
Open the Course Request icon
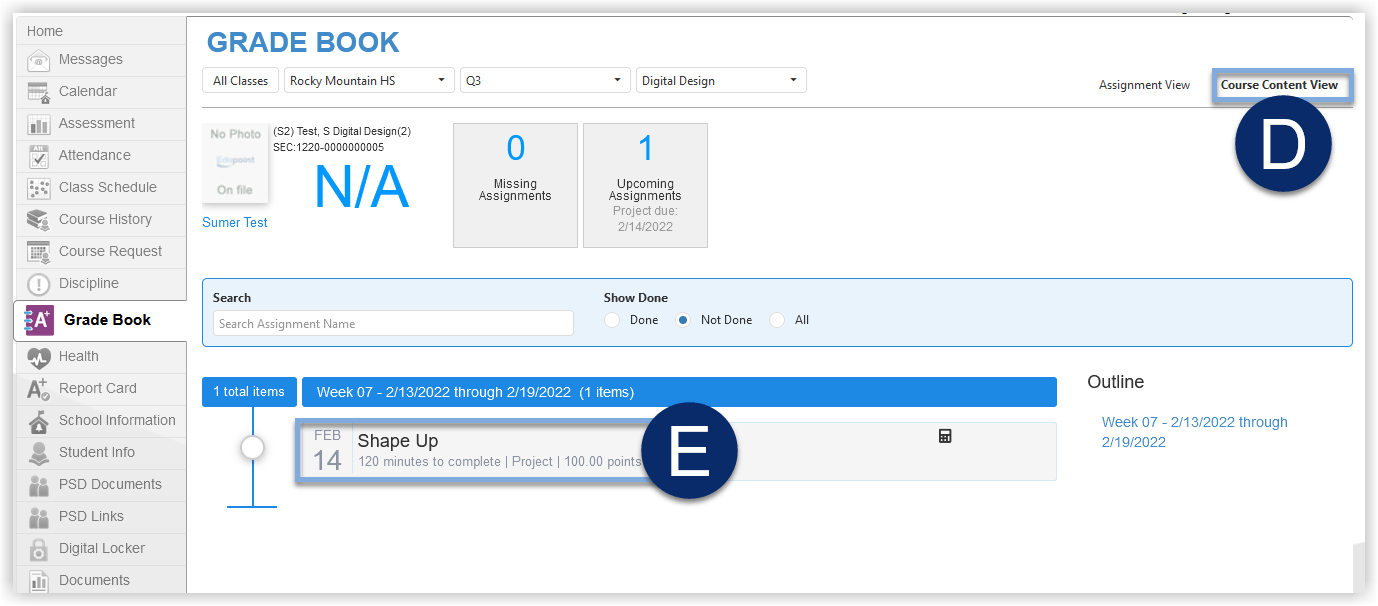(x=39, y=252)
